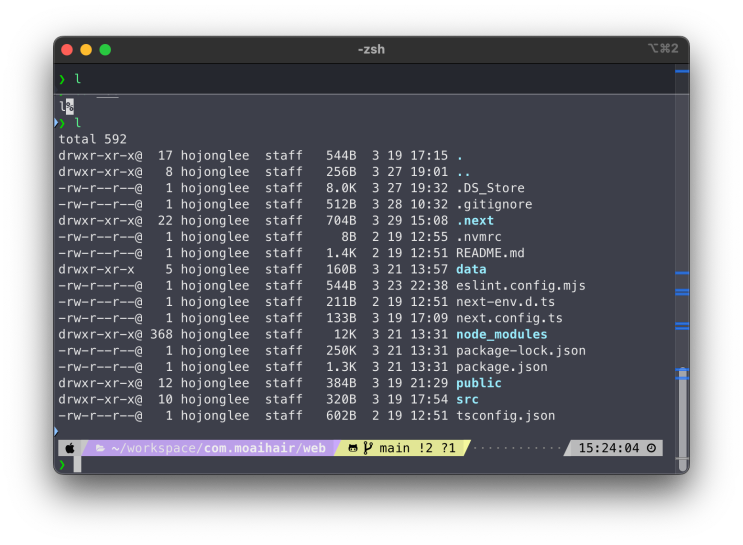Image resolution: width=743 pixels, height=545 pixels.
Task: Click the folder icon in the prompt path
Action: tap(100, 448)
